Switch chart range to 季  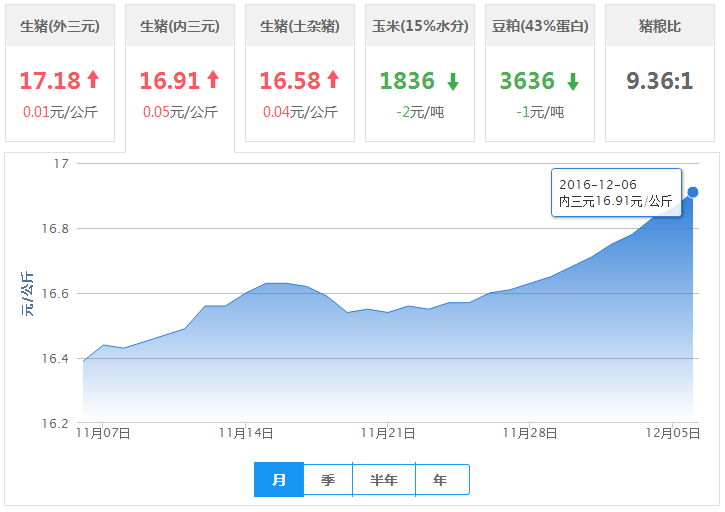(328, 480)
